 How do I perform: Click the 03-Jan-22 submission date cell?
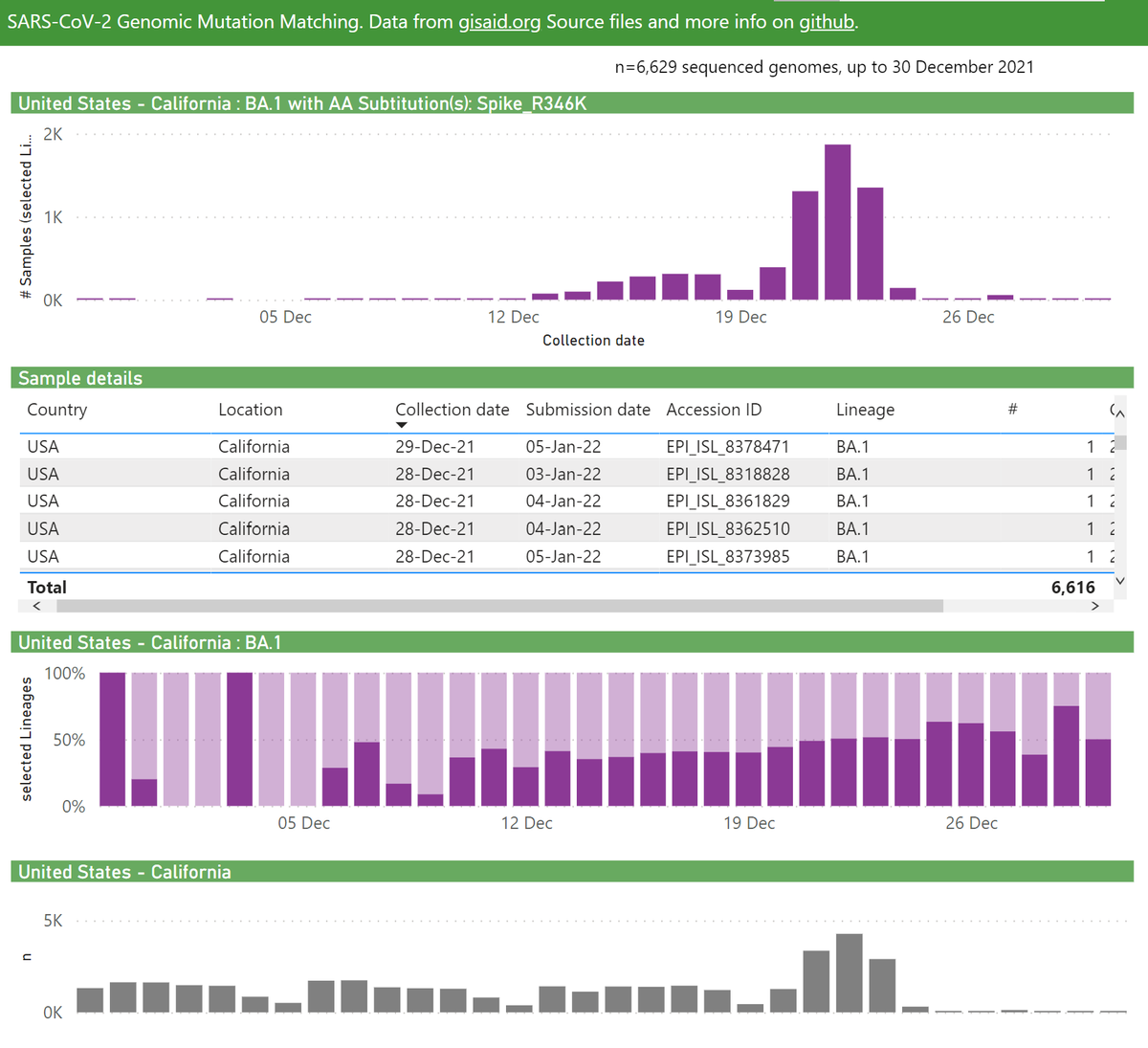coord(563,474)
